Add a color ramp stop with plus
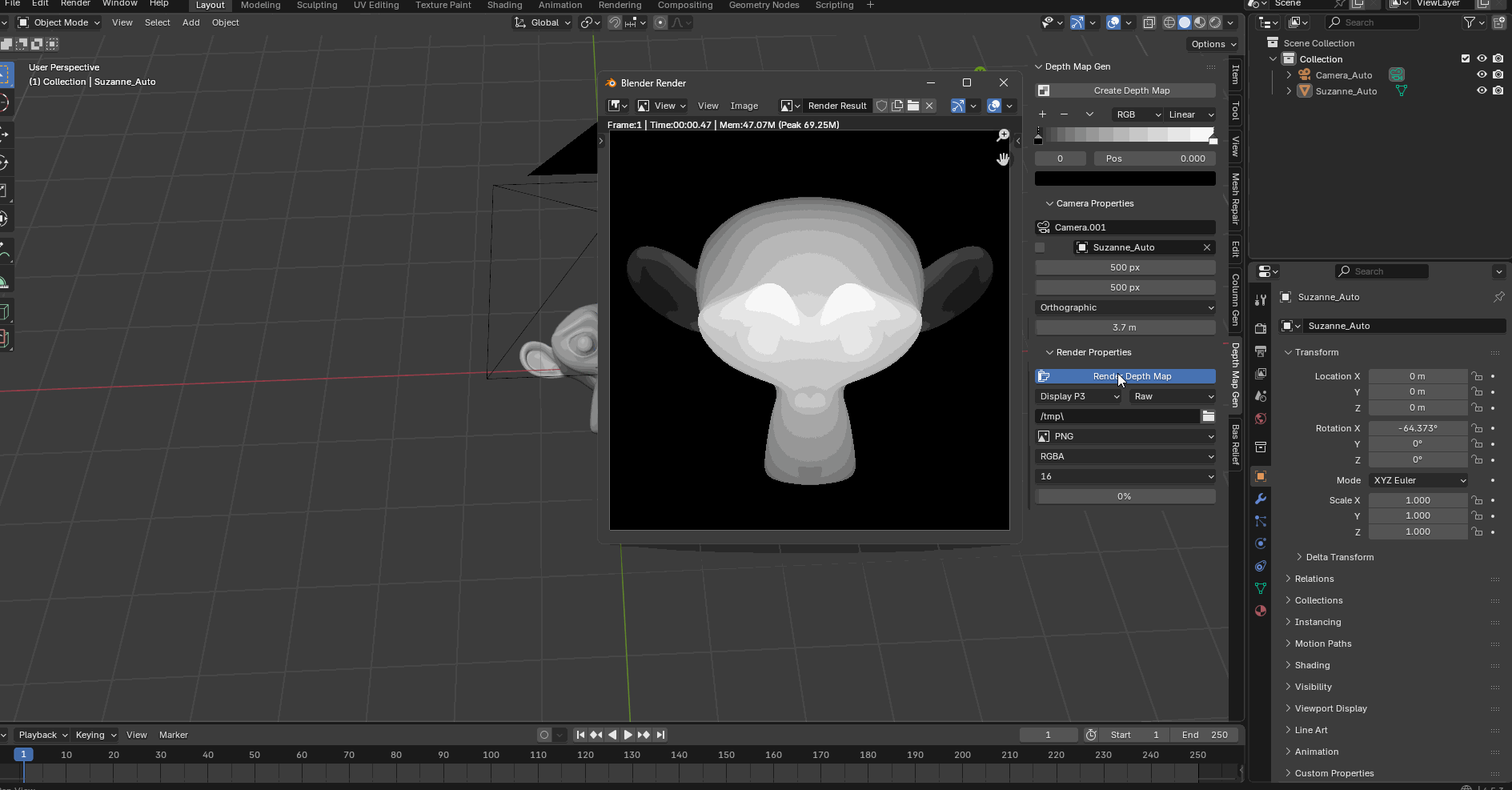1512x790 pixels. pos(1042,114)
